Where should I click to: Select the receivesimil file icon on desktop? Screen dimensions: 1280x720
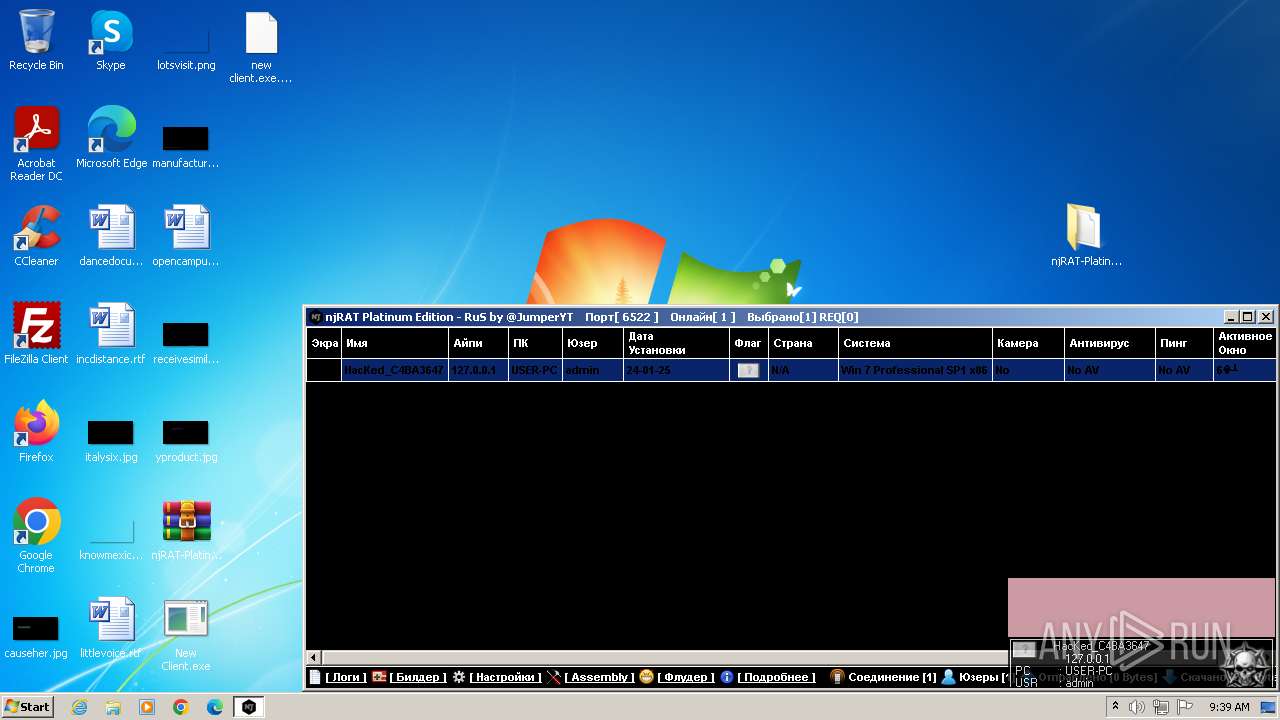click(x=186, y=342)
